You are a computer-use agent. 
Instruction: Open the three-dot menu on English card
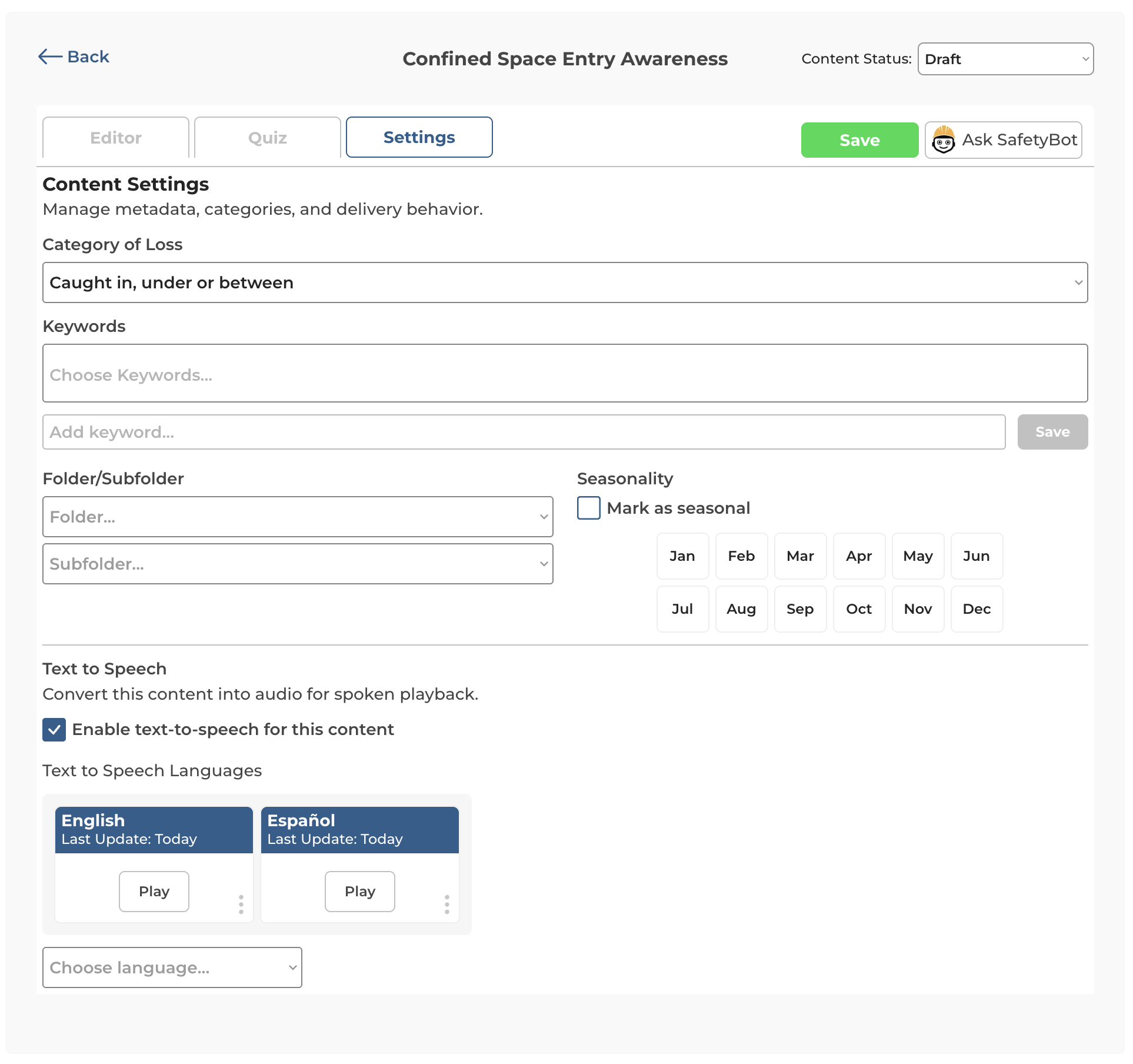coord(241,905)
